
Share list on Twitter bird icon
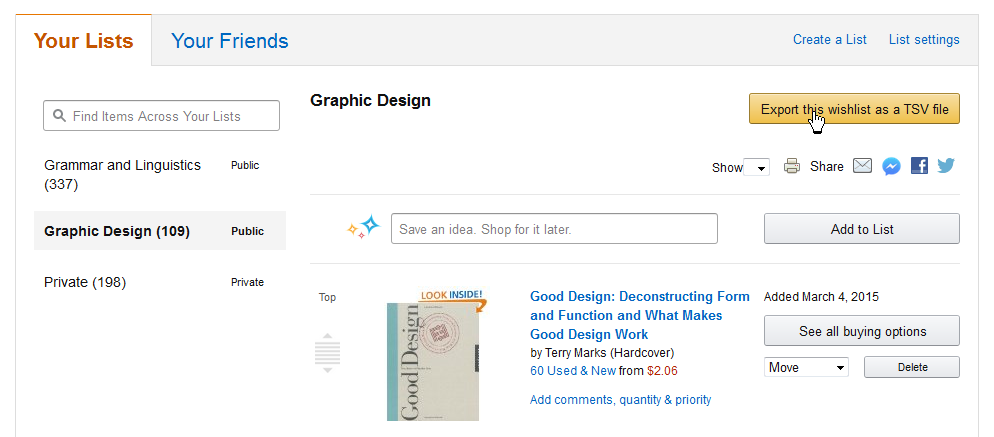(x=946, y=166)
